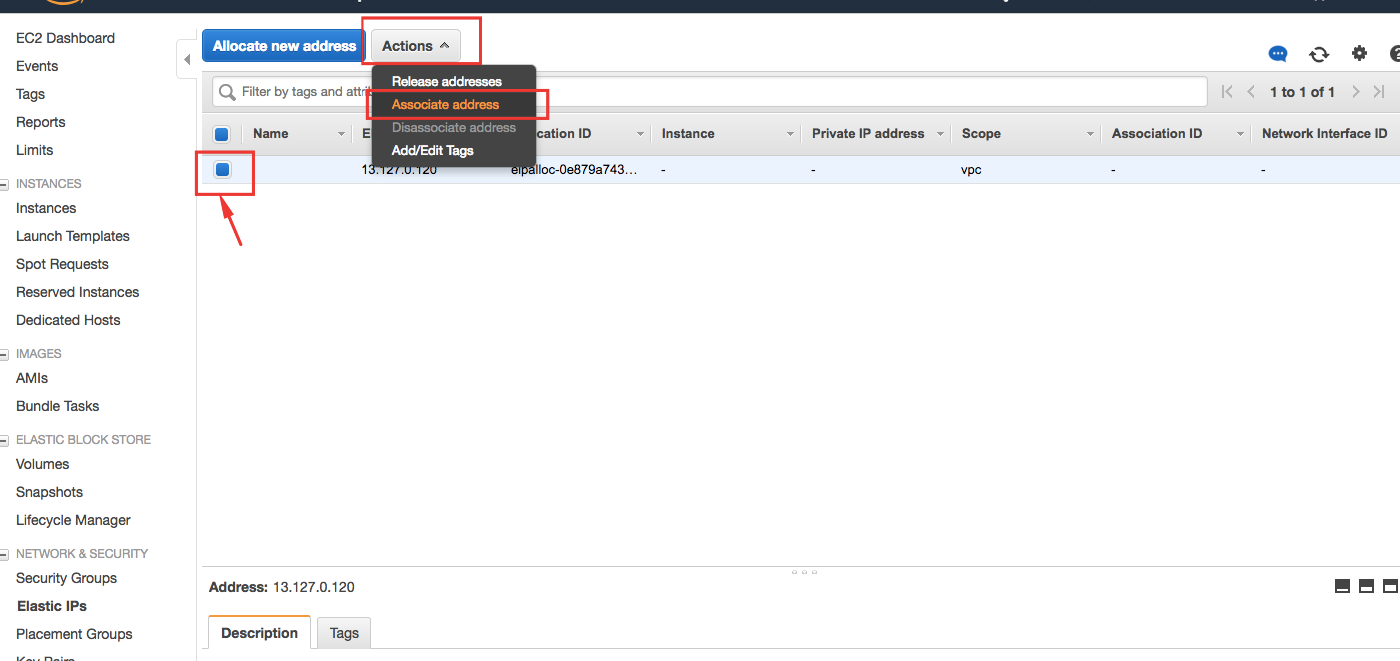Focus the filter by tags and attributes field
The height and width of the screenshot is (661, 1400).
point(710,92)
